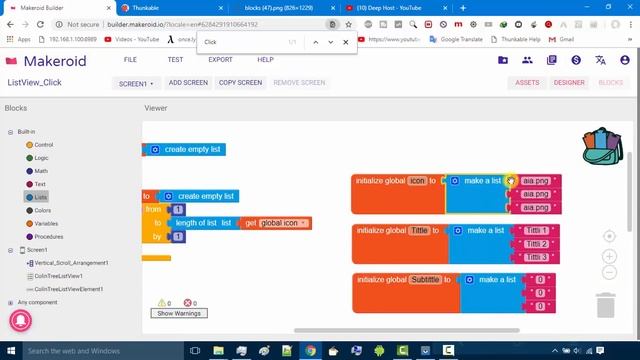Collapse the Screen1 tree node

click(10, 250)
